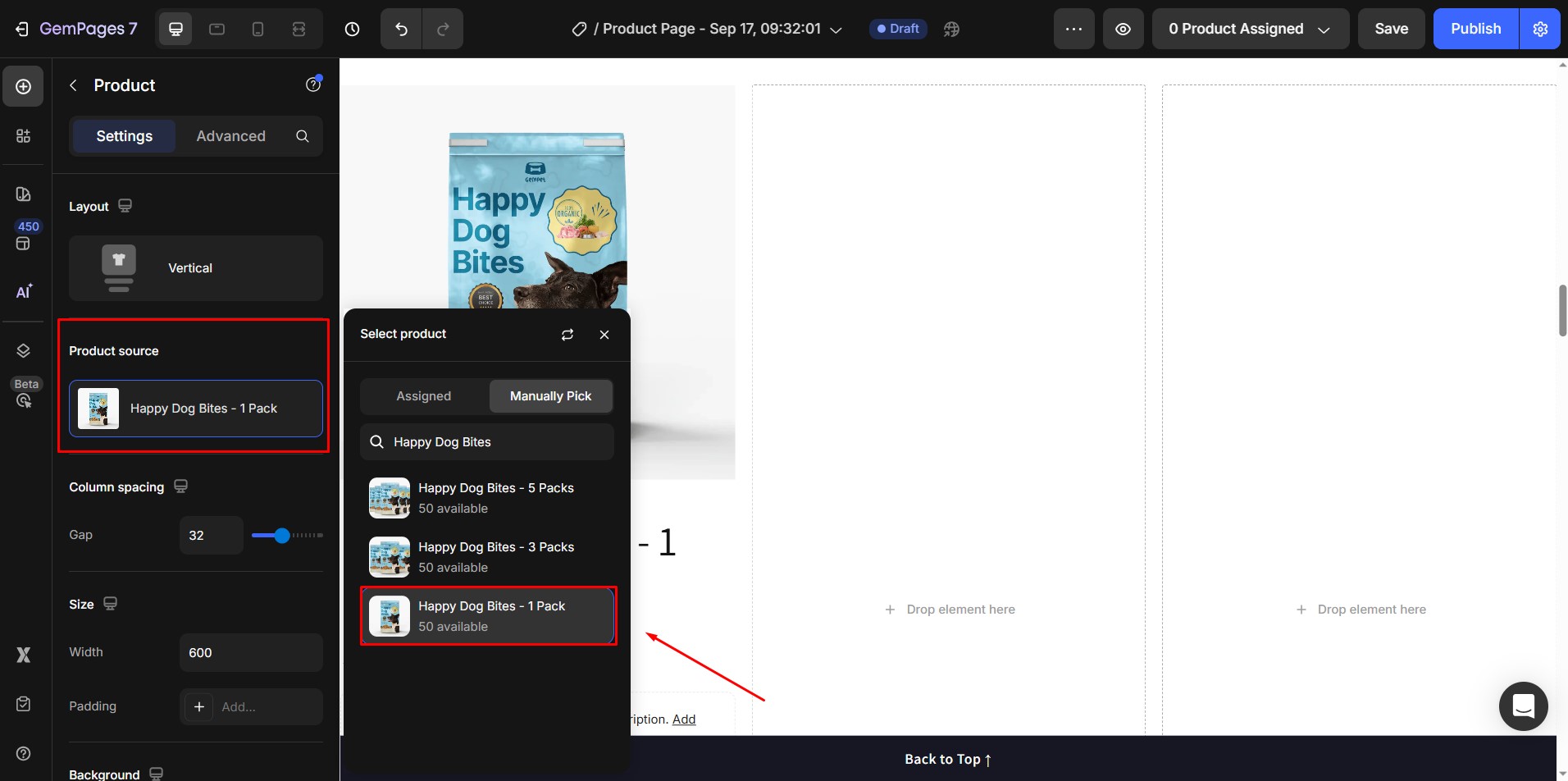Expand the page title dropdown chevron
The image size is (1568, 781).
(836, 30)
